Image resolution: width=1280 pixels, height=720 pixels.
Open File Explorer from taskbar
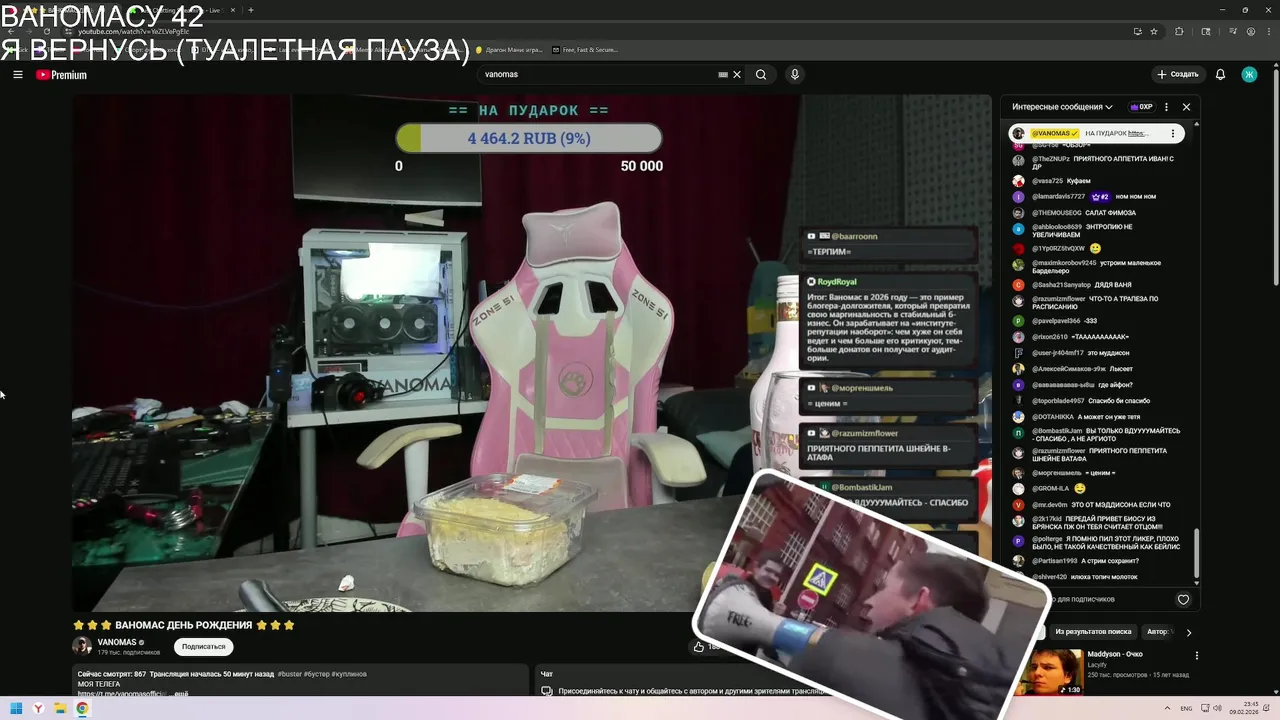(x=60, y=708)
